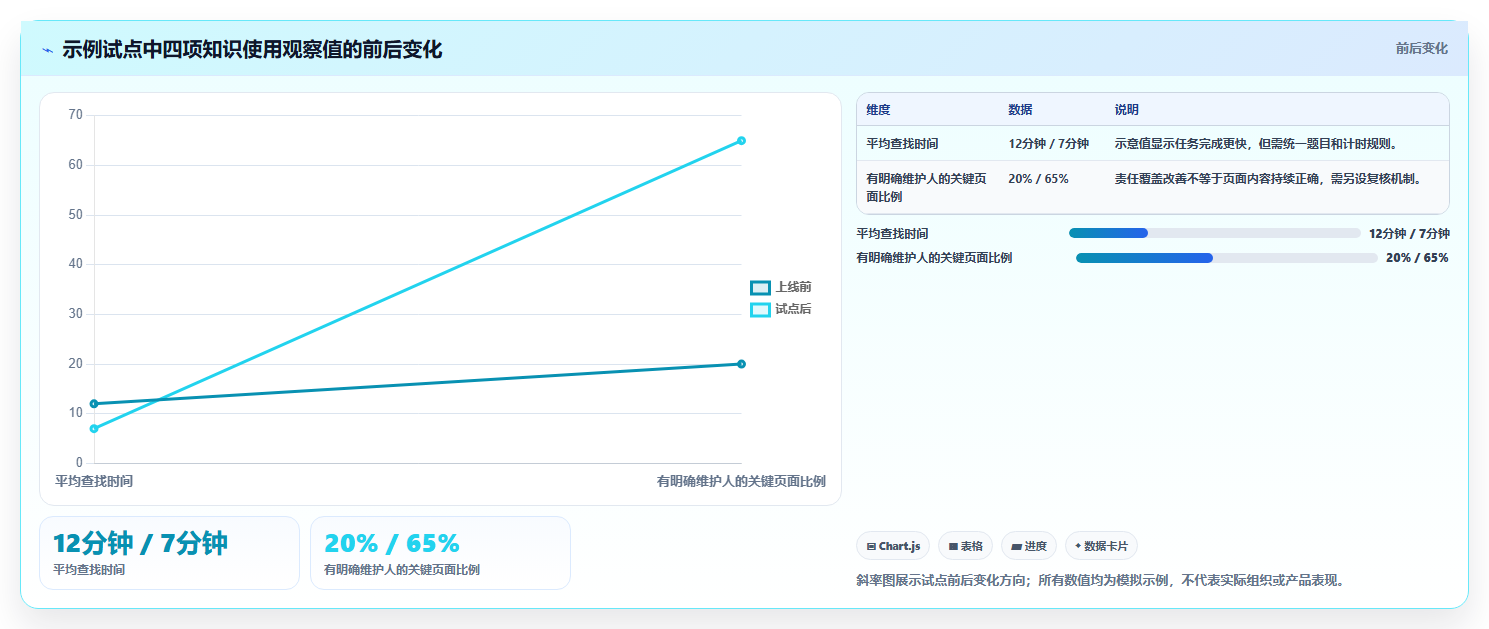Image resolution: width=1489 pixels, height=629 pixels.
Task: Click the y-axis value 70
Action: pos(76,115)
